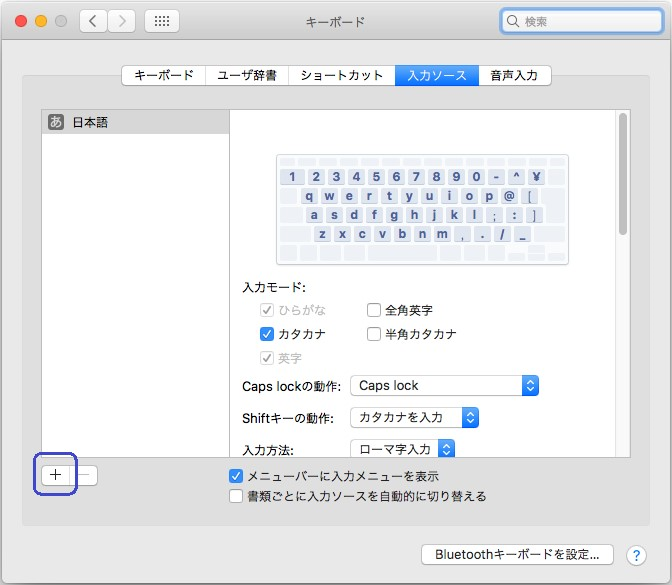The width and height of the screenshot is (672, 585).
Task: Open the Shiftキーの動作 dropdown
Action: point(414,417)
